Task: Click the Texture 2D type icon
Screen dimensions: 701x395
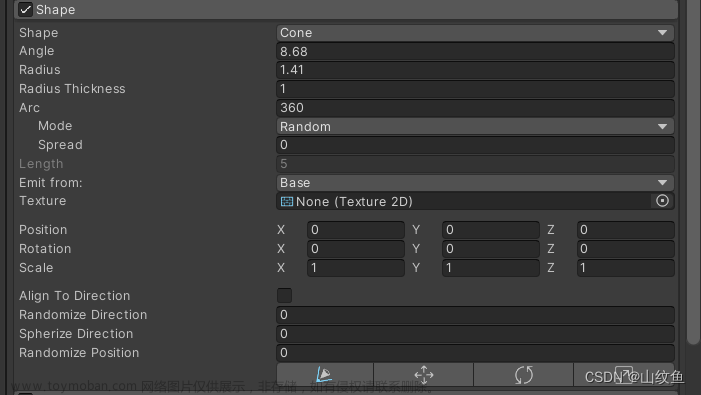Action: pyautogui.click(x=287, y=202)
